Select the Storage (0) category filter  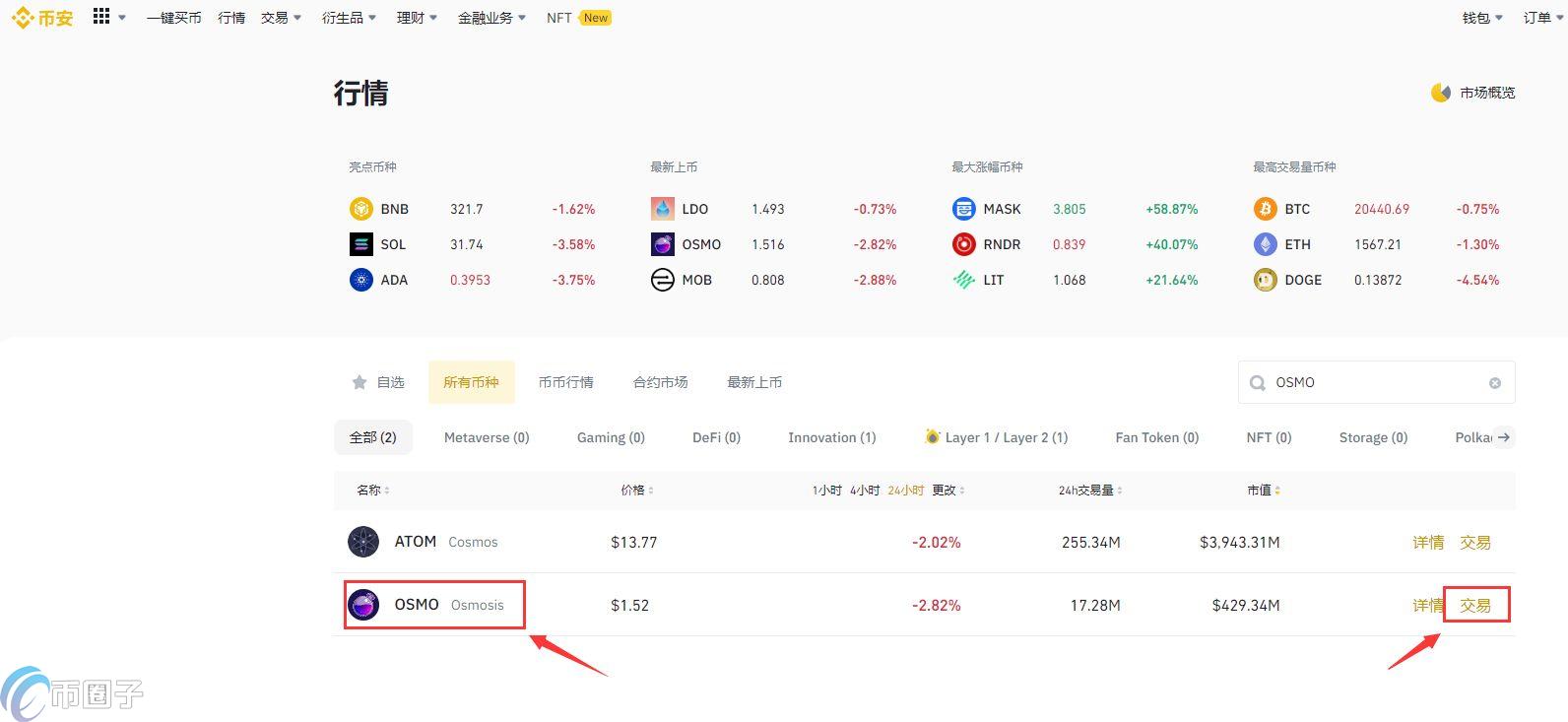tap(1373, 437)
